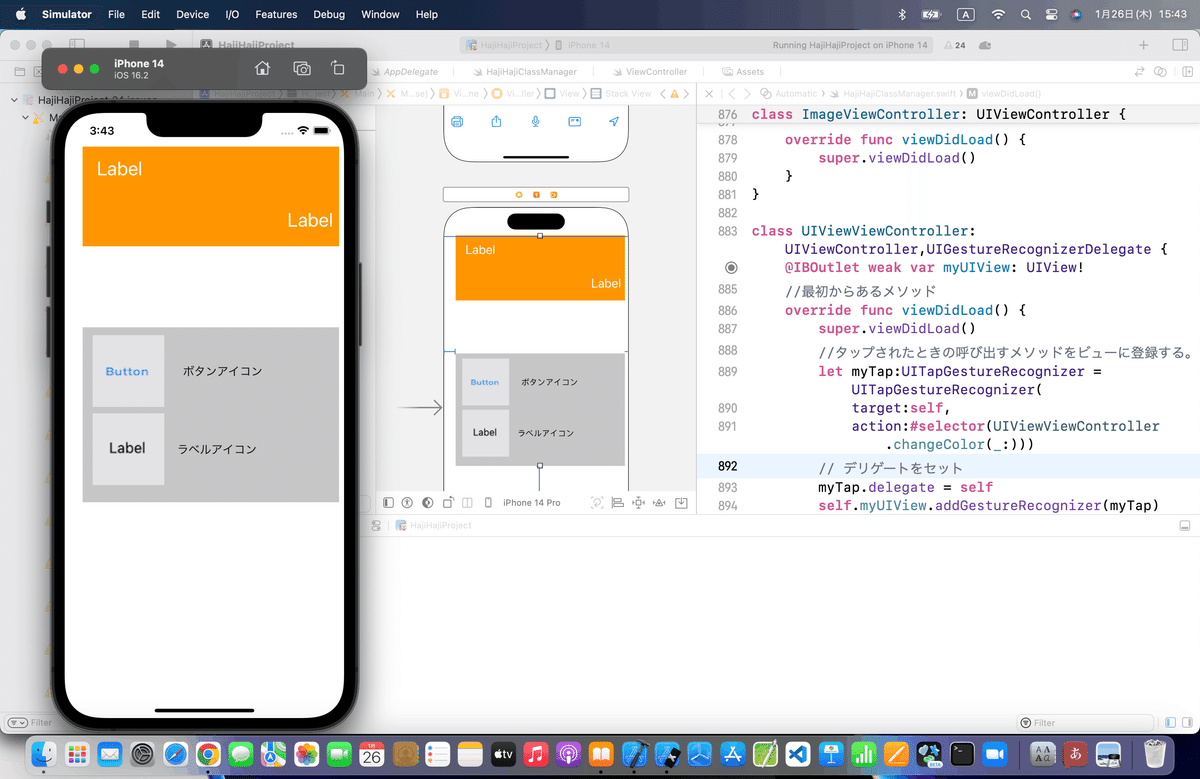Open the Spotlight search icon in menu bar
Viewport: 1200px width, 779px height.
[x=1025, y=14]
